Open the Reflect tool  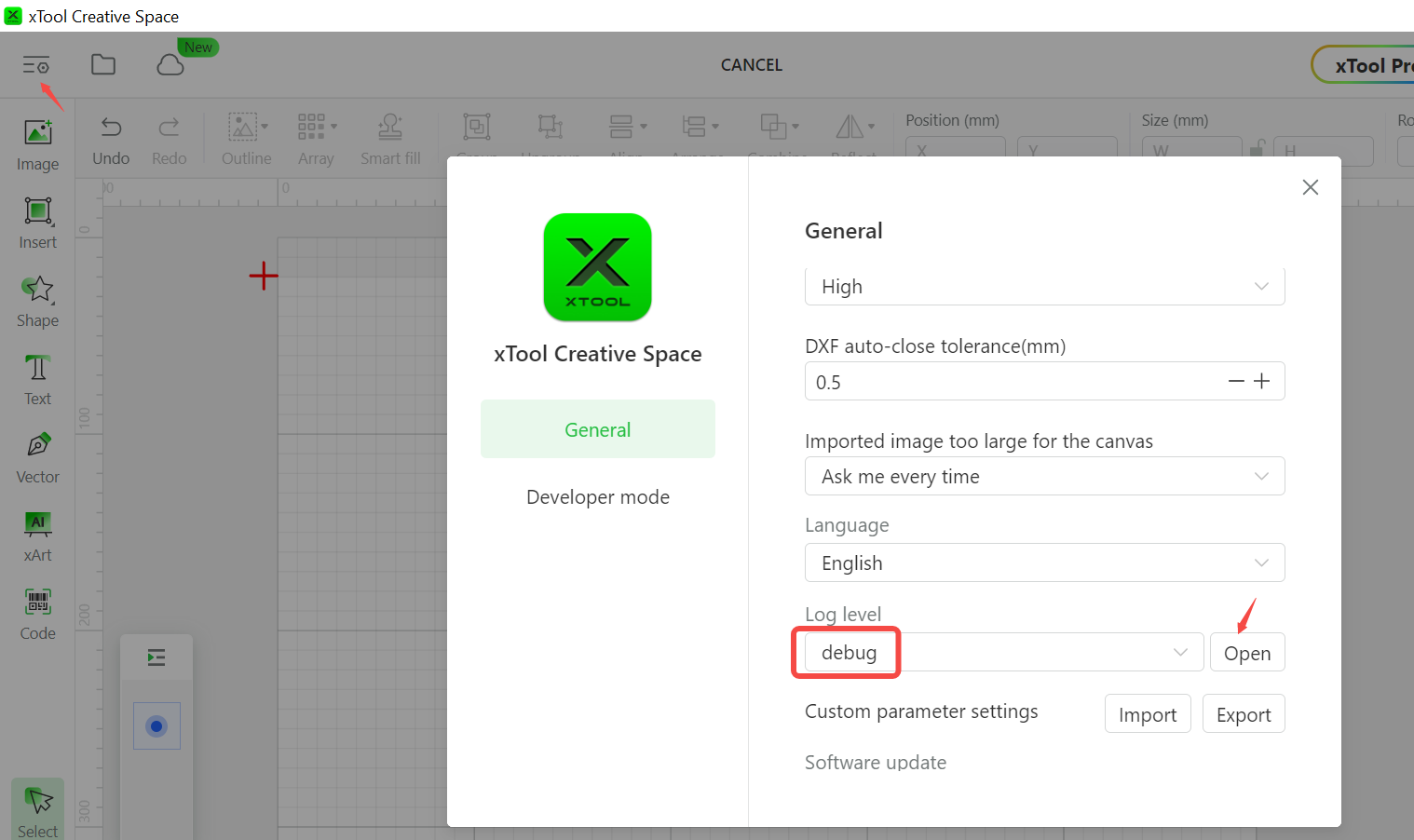(x=854, y=128)
